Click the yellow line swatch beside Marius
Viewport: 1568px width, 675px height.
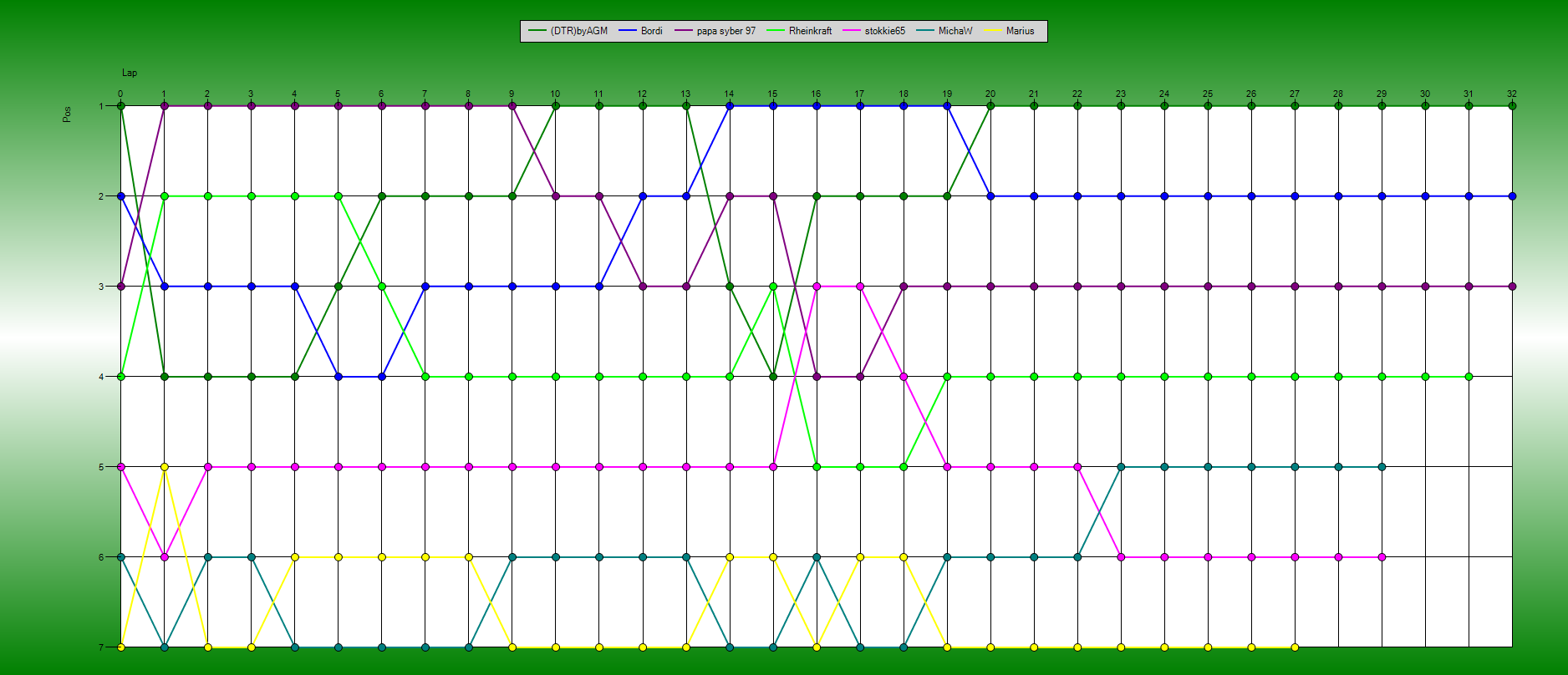[x=994, y=31]
